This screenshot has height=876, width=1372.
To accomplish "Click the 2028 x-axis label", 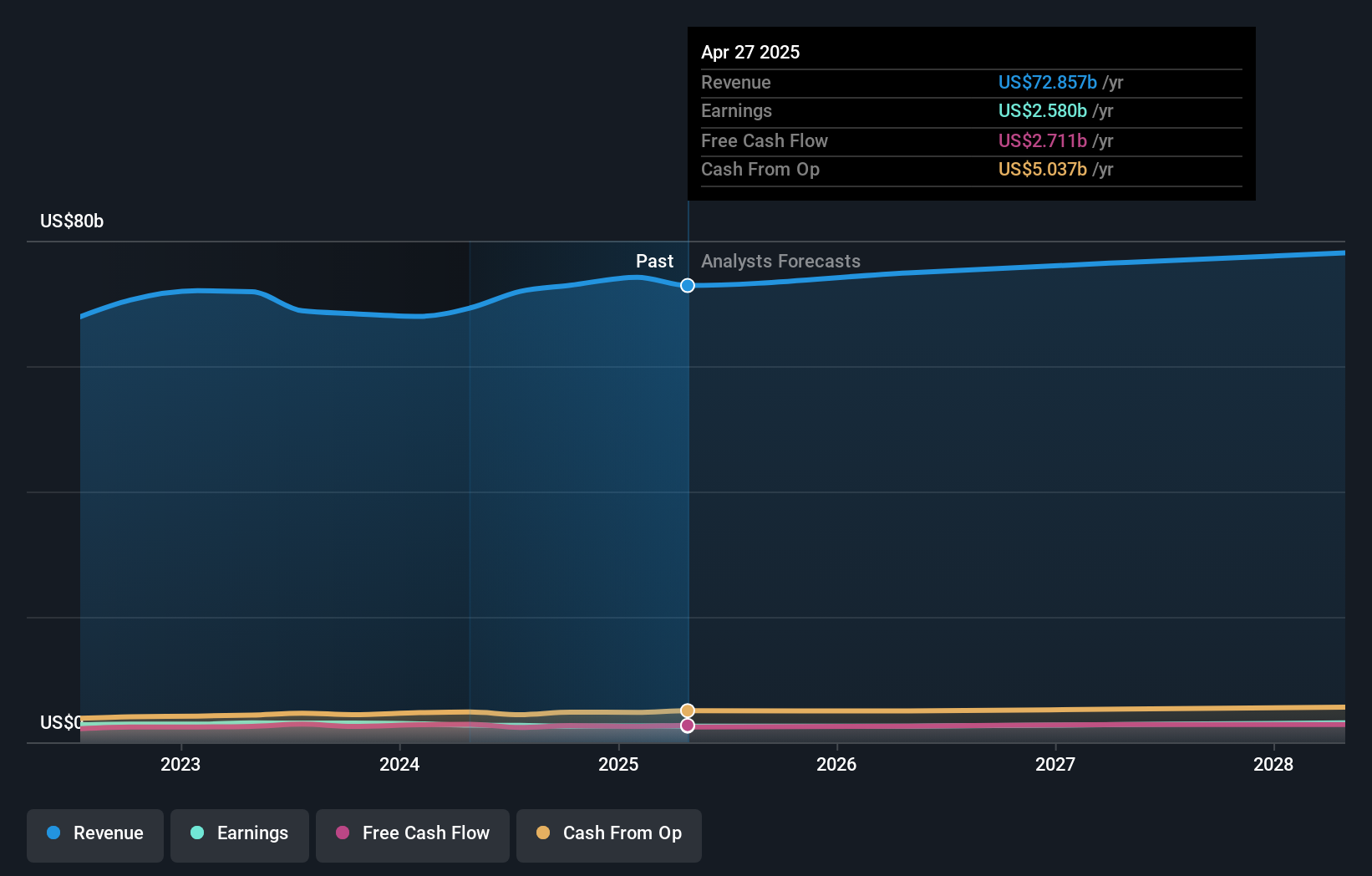I will pos(1273,764).
